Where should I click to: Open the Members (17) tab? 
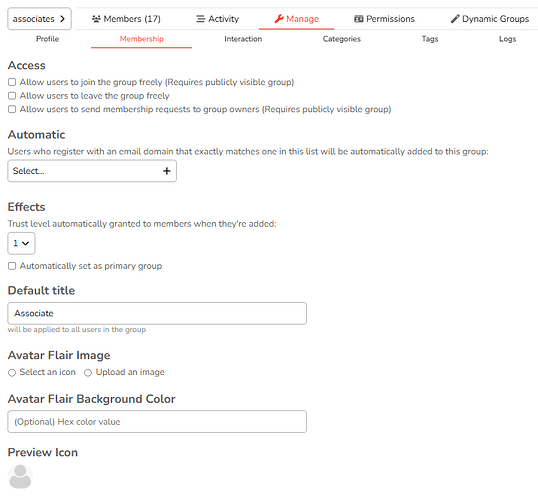point(126,19)
